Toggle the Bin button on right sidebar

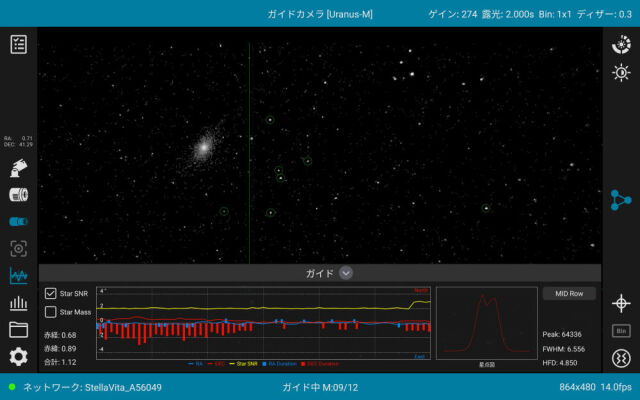(621, 330)
